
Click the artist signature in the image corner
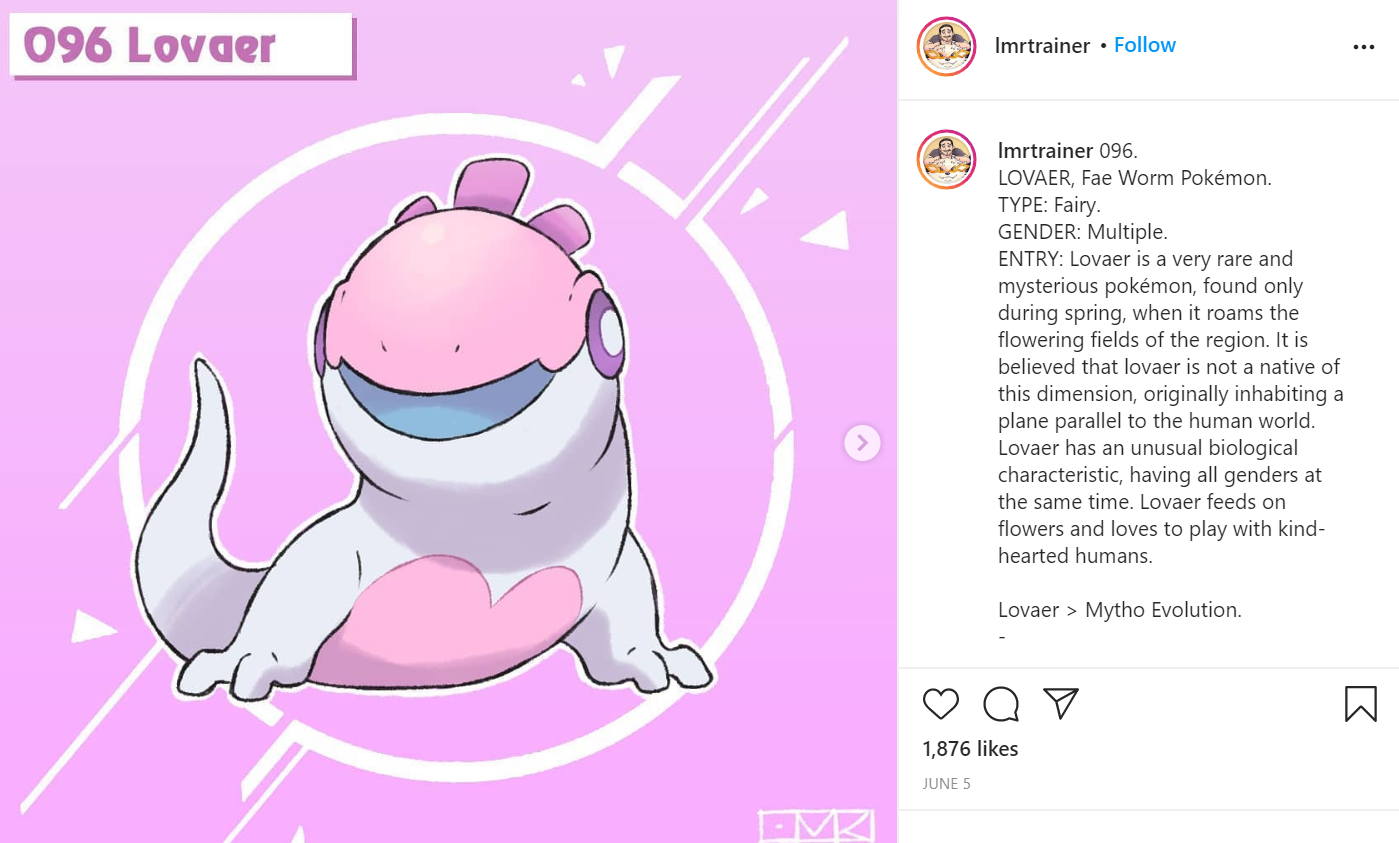tap(817, 825)
